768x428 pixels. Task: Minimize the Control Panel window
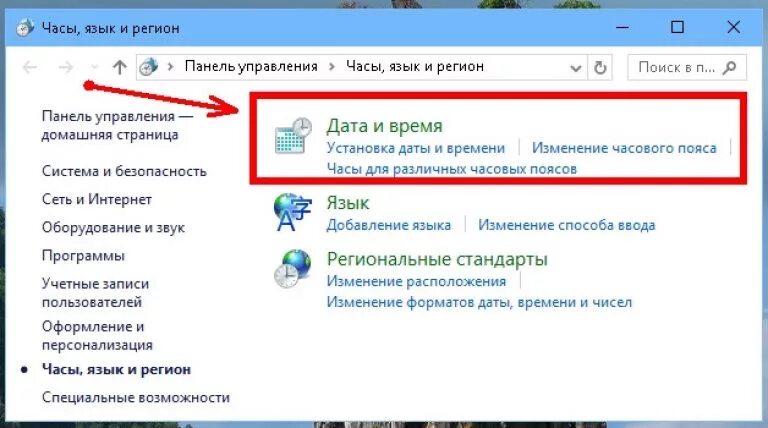(623, 27)
